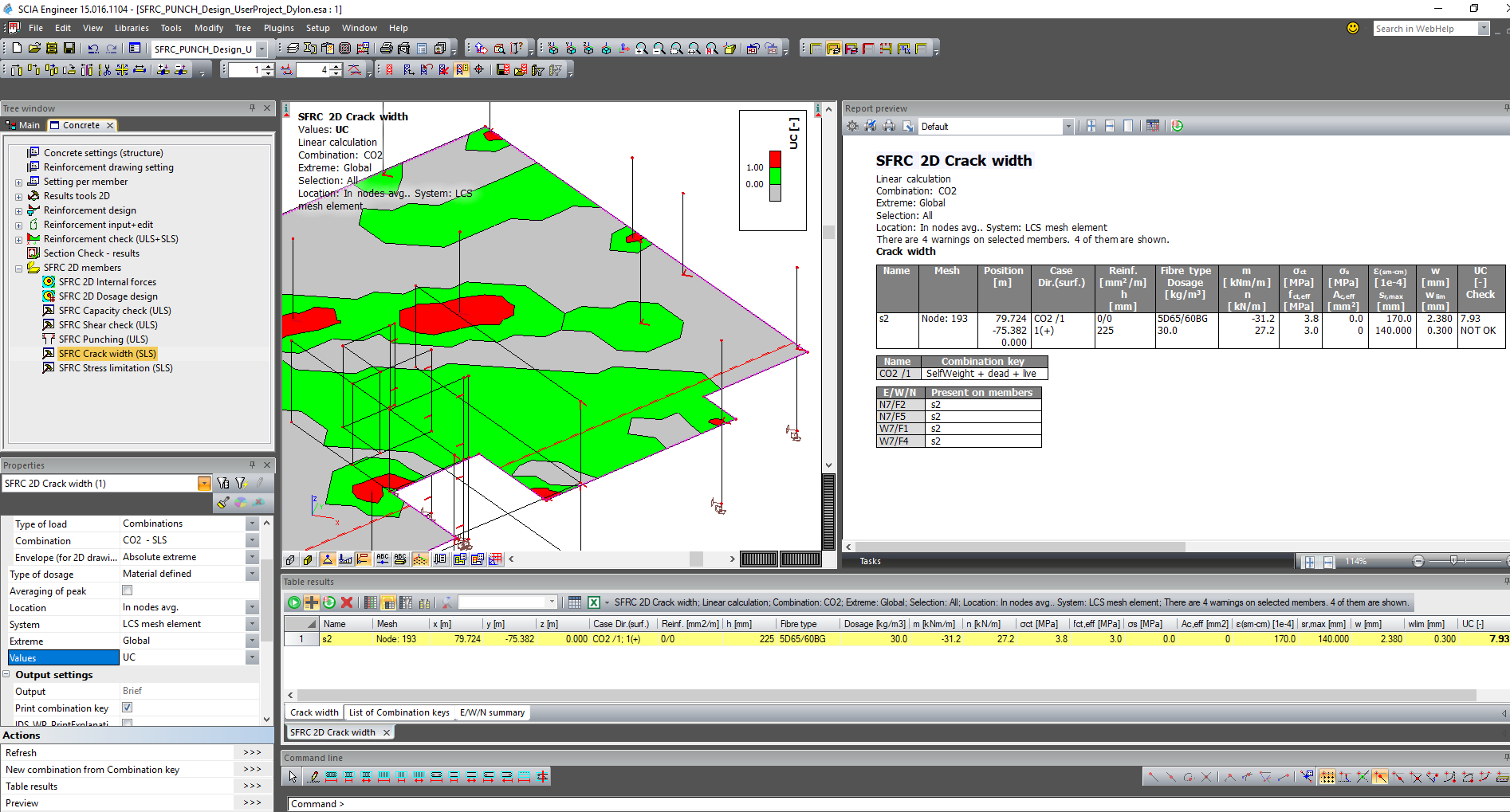
Task: Enable the Averaging of peak checkbox
Action: click(127, 590)
